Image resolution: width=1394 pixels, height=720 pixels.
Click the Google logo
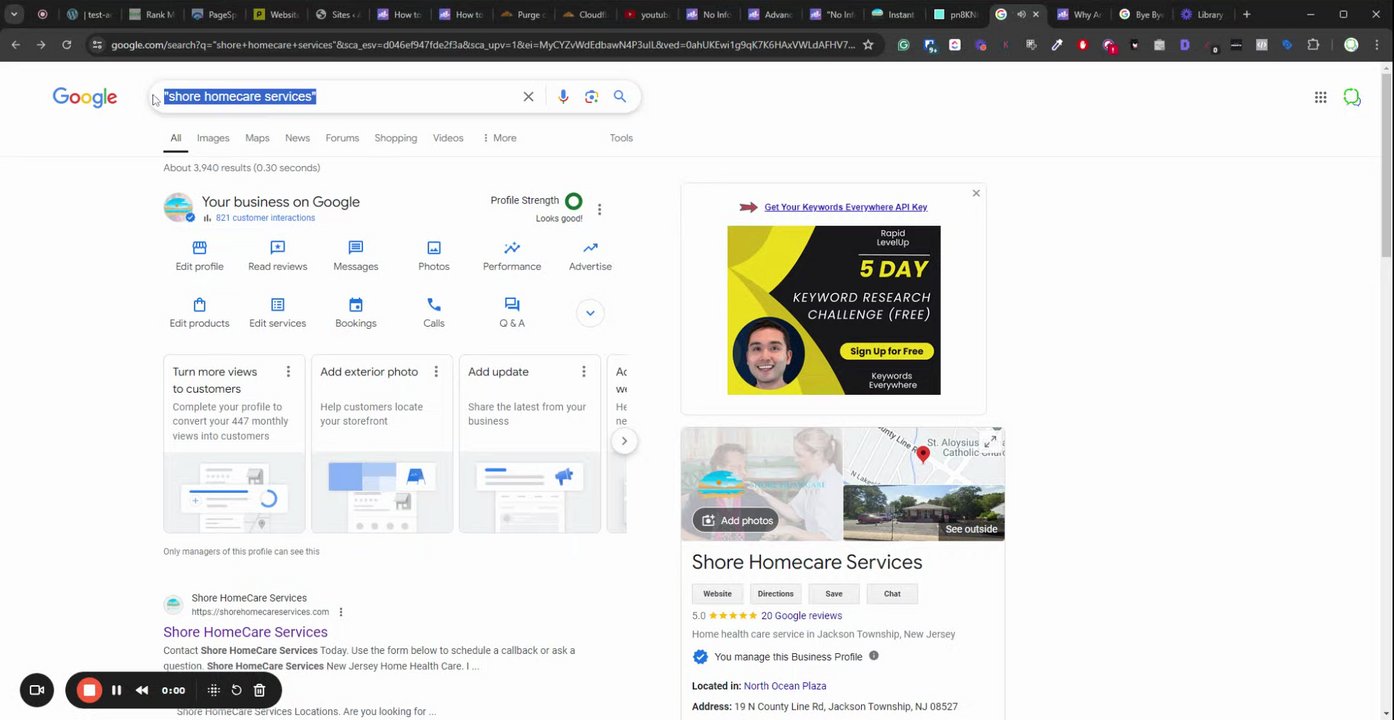(x=85, y=97)
